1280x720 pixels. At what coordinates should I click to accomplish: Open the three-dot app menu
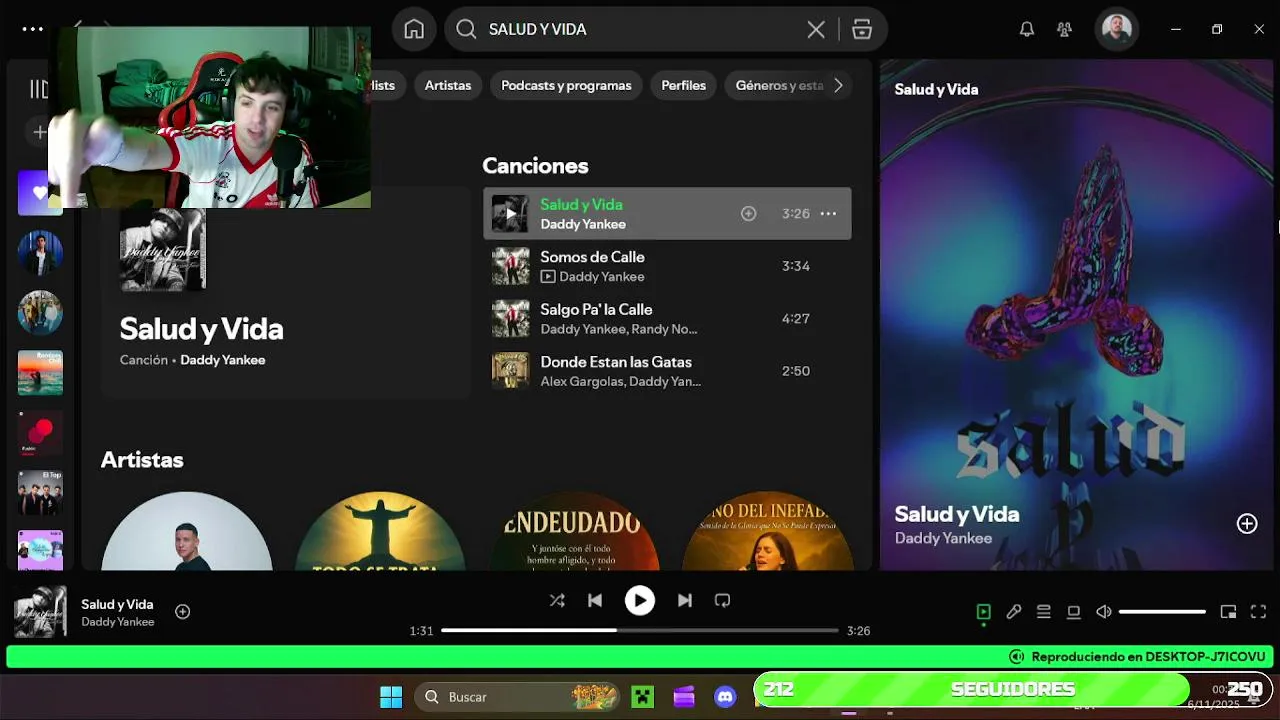point(33,29)
